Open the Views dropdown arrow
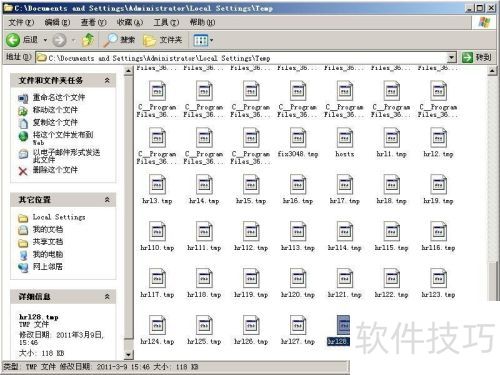500x375 pixels. tap(211, 41)
